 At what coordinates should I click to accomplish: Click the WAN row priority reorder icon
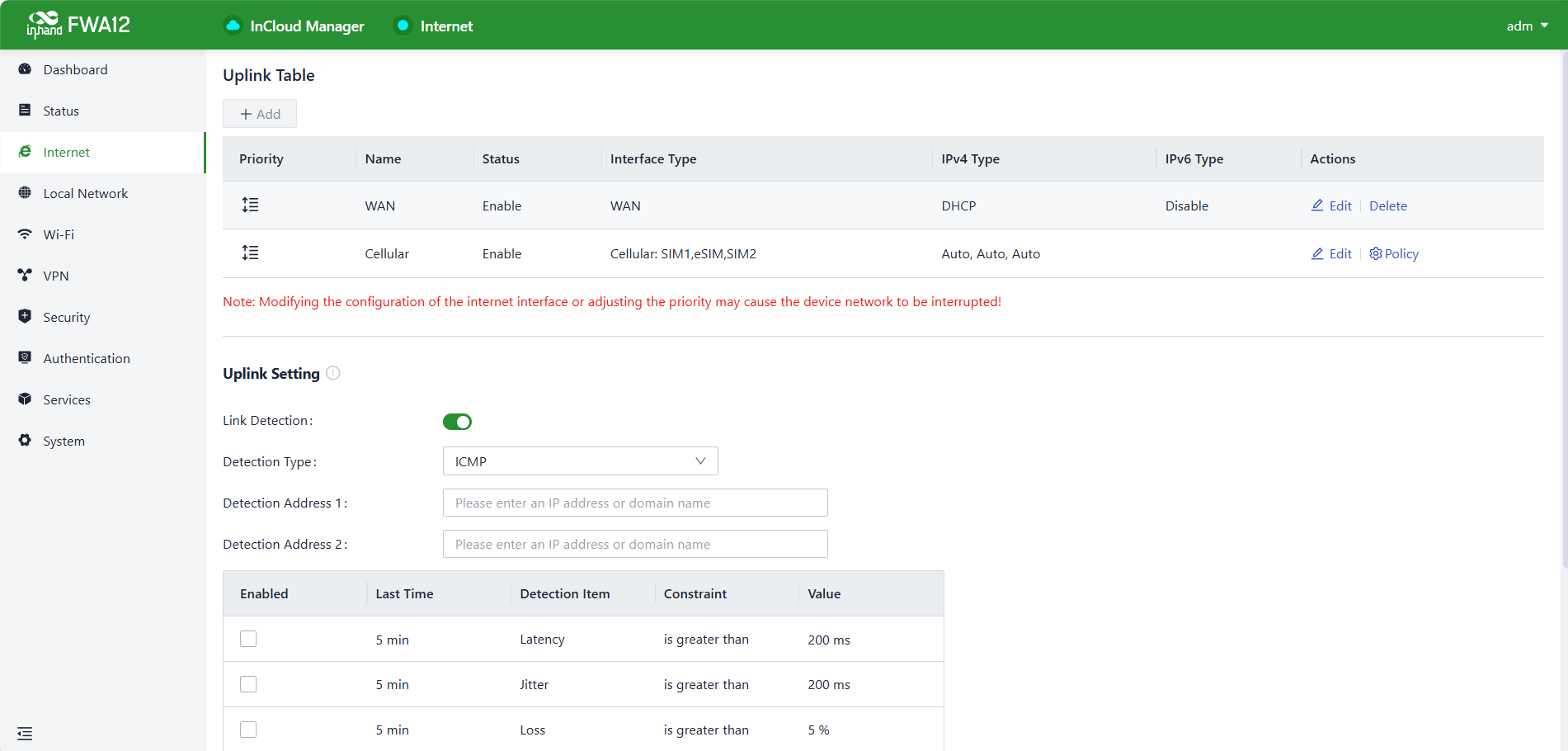pyautogui.click(x=250, y=205)
